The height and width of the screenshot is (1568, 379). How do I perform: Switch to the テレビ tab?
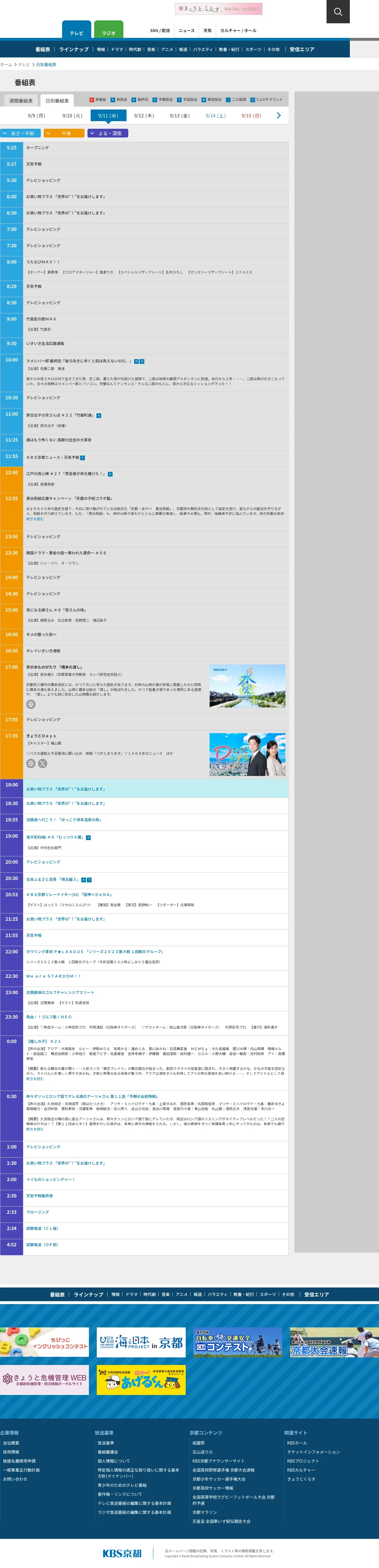tap(77, 30)
